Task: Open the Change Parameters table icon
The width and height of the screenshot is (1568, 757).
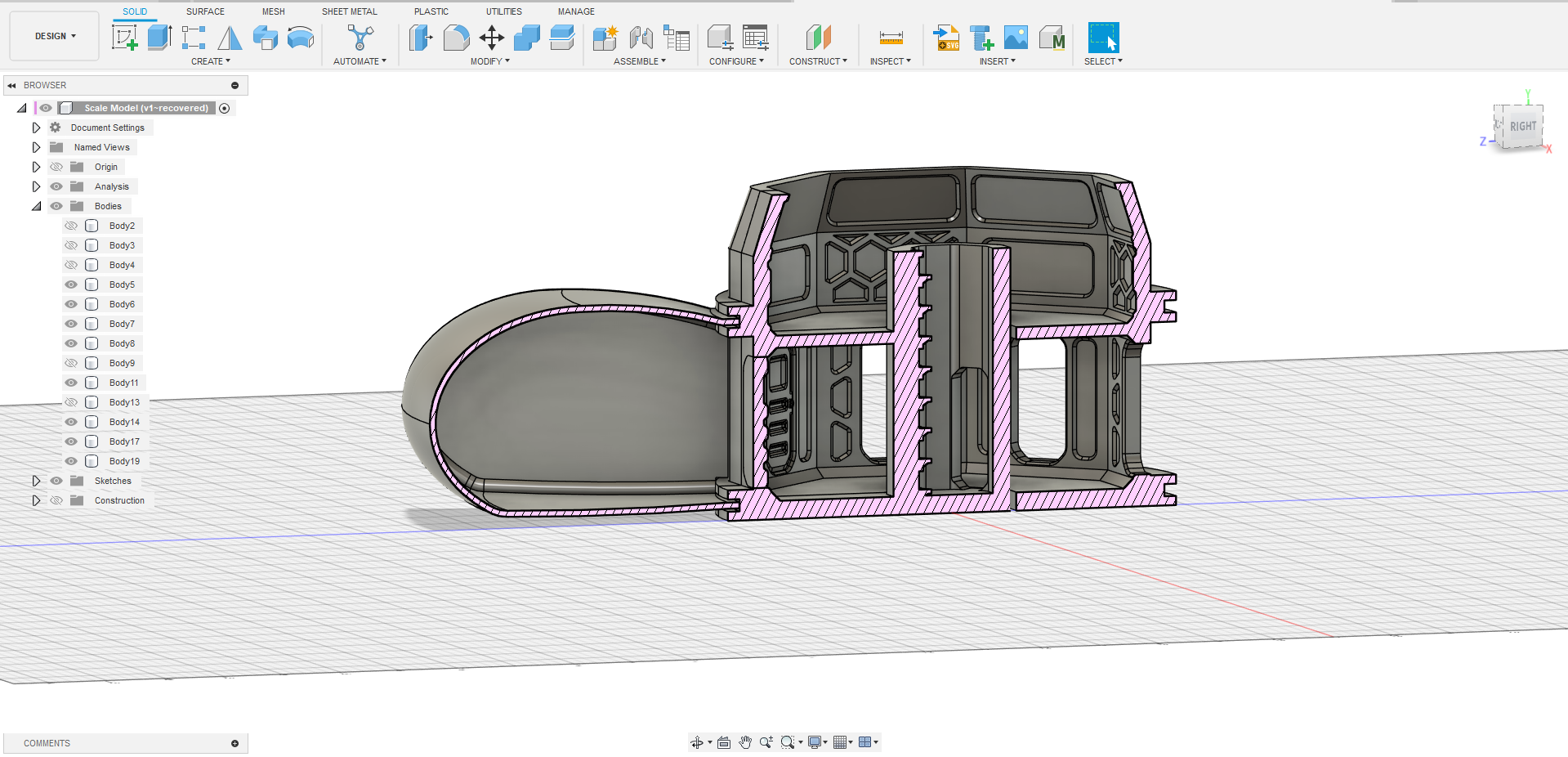Action: tap(756, 38)
